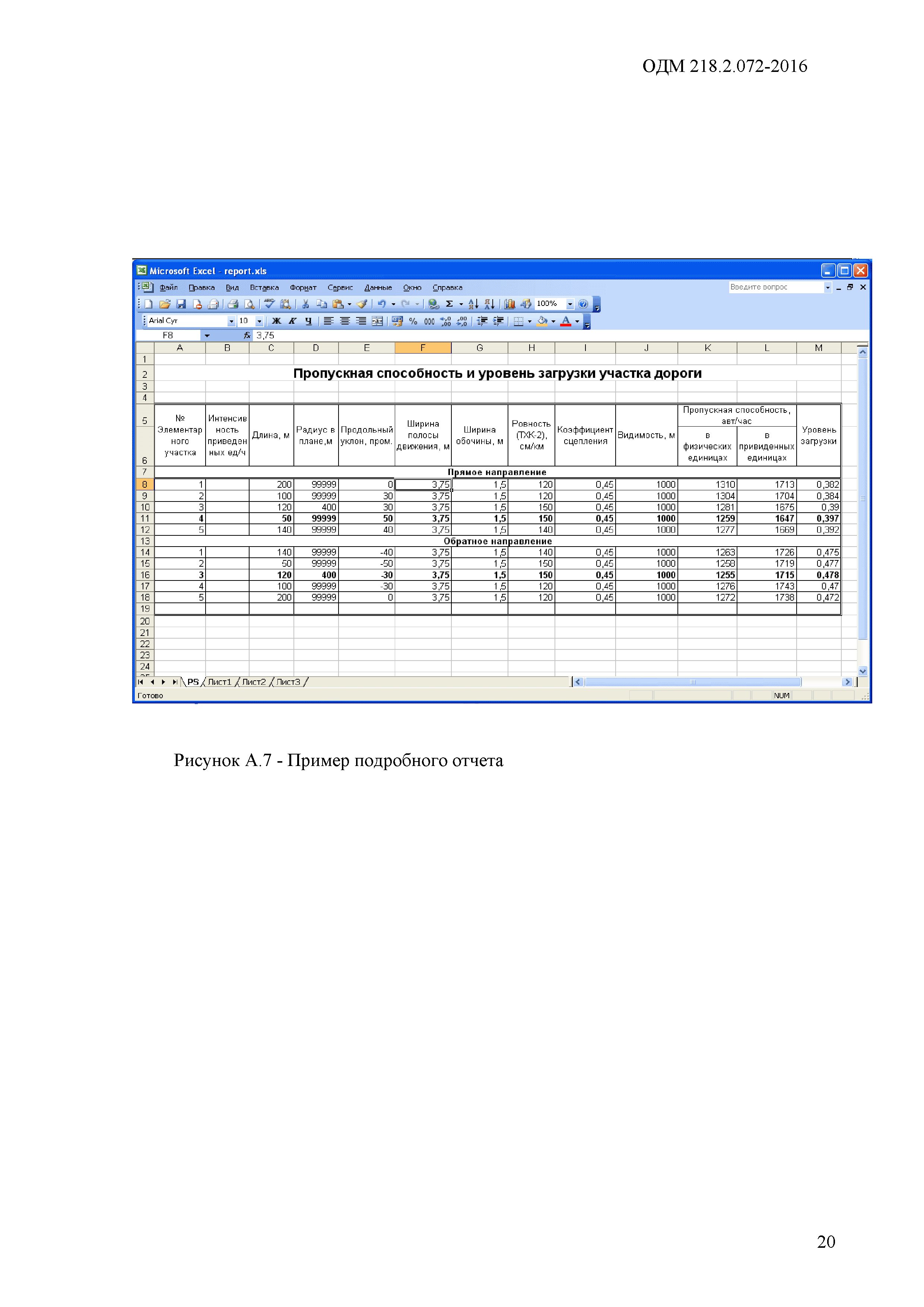Image resolution: width=924 pixels, height=1307 pixels.
Task: Switch to the Лист1 sheet tab
Action: (220, 682)
